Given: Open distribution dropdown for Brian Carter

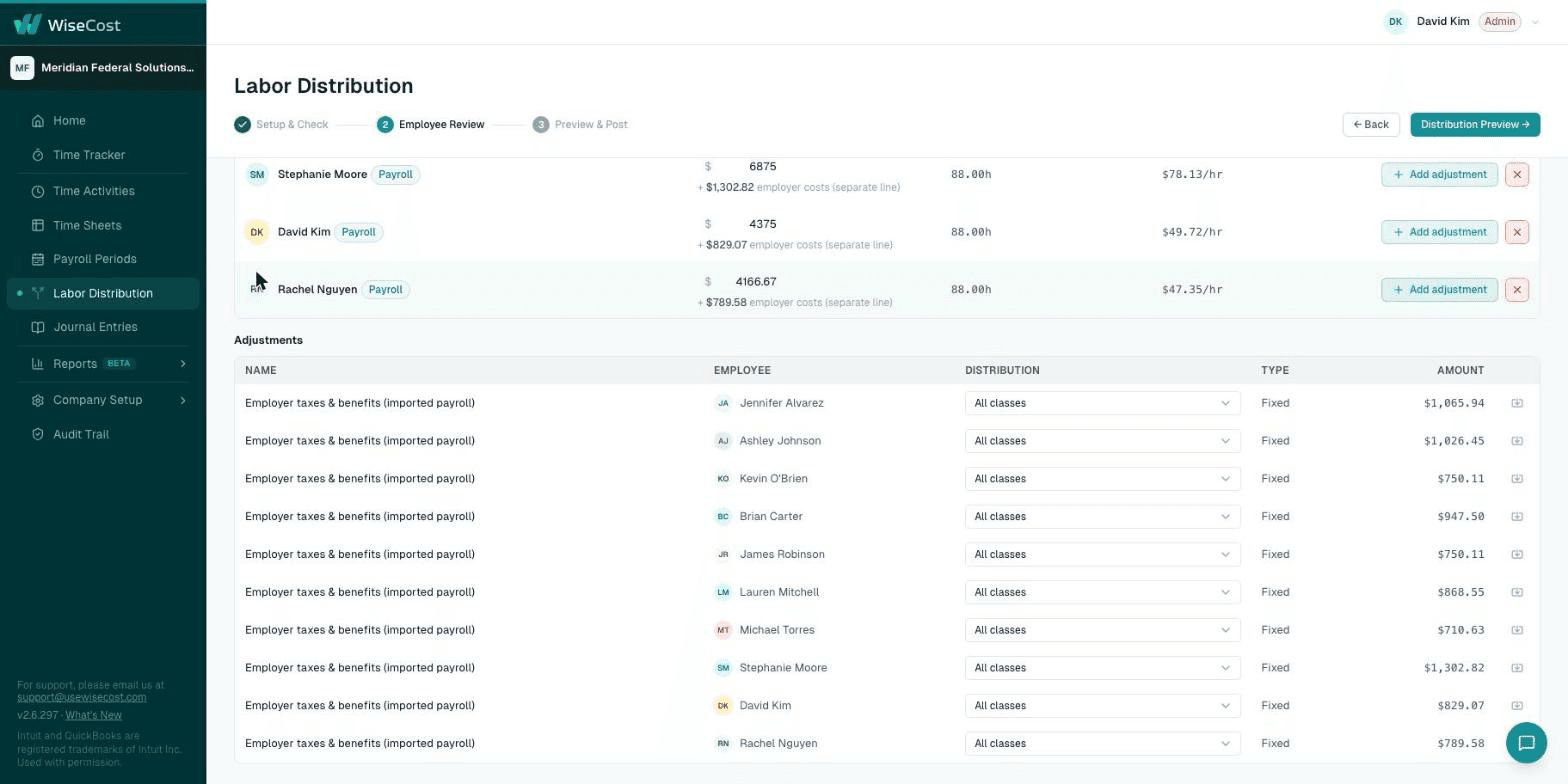Looking at the screenshot, I should coord(1103,517).
